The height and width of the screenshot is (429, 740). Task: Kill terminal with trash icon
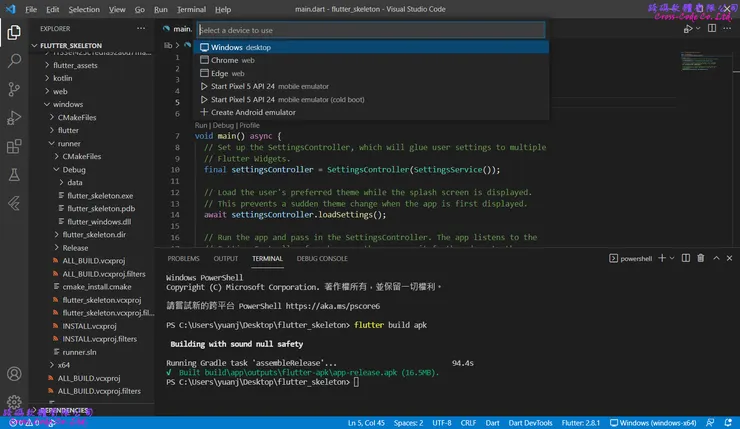(x=701, y=258)
